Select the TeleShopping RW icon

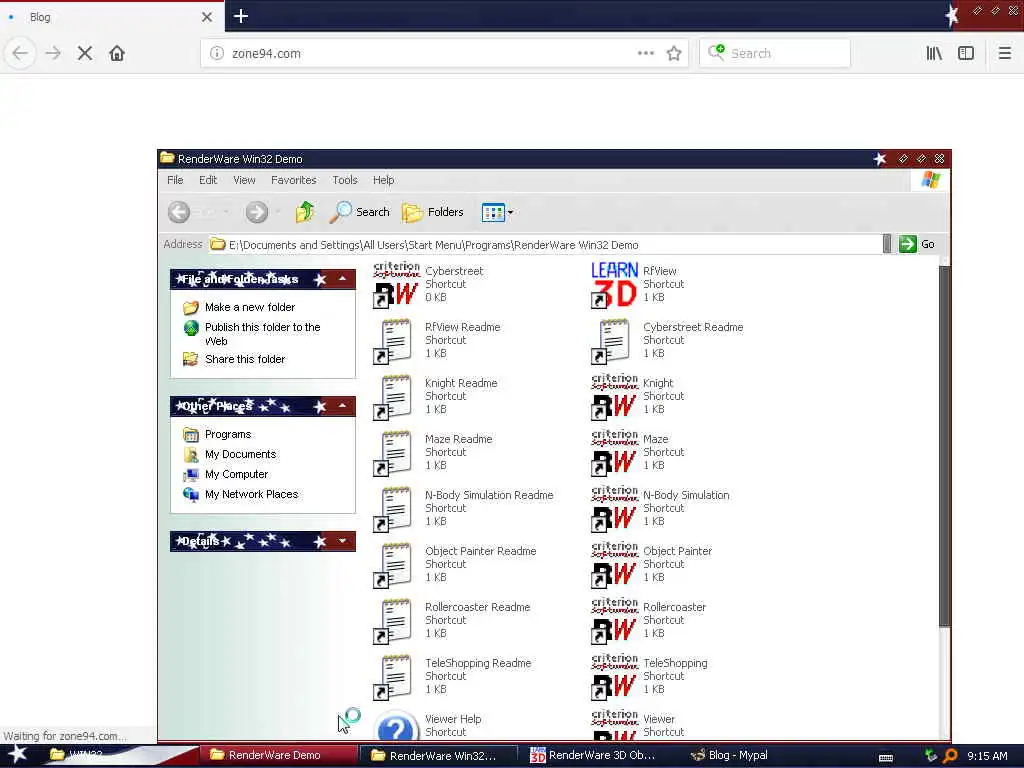pos(614,678)
